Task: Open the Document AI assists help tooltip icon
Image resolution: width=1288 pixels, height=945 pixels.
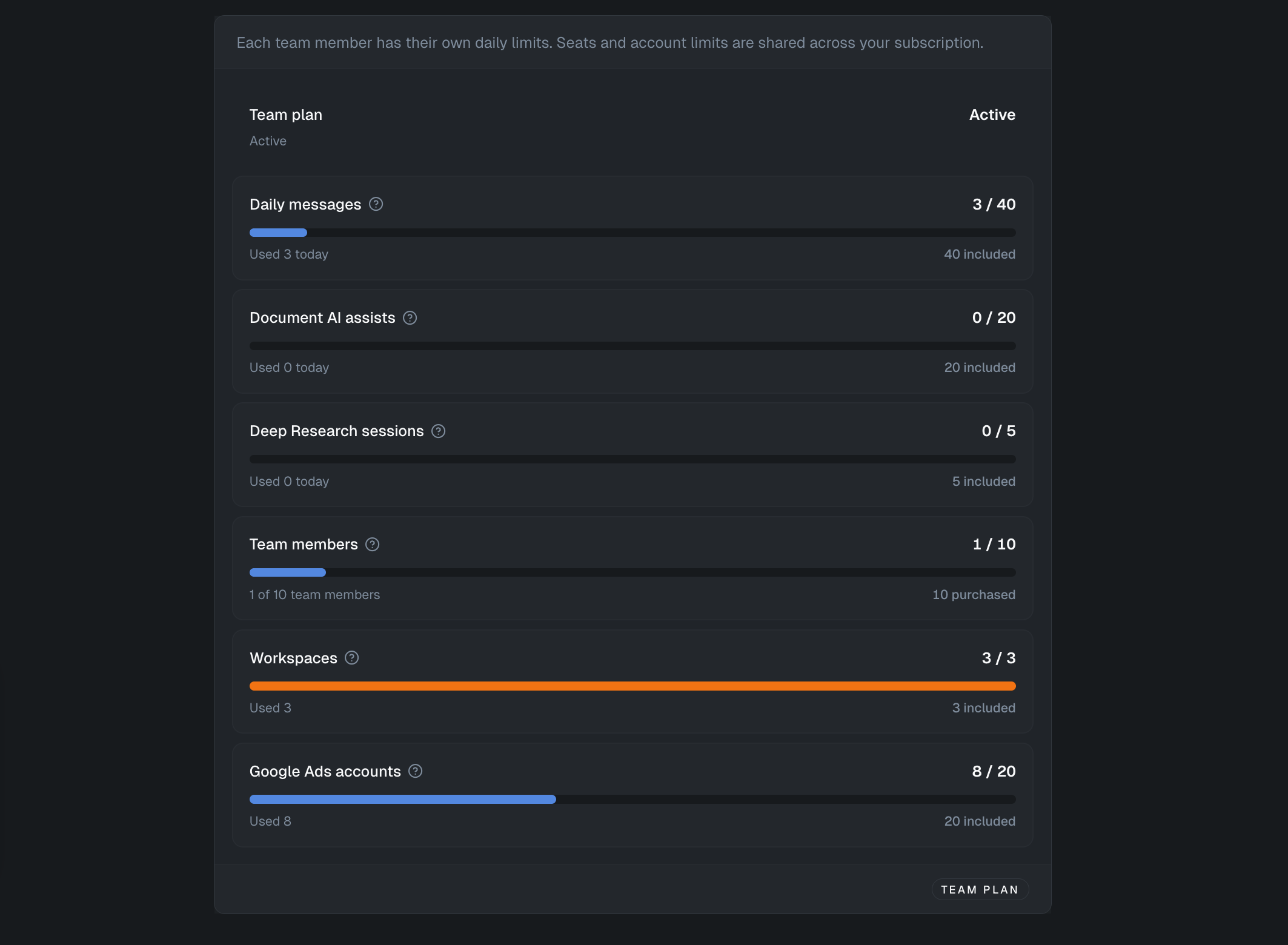Action: point(410,318)
